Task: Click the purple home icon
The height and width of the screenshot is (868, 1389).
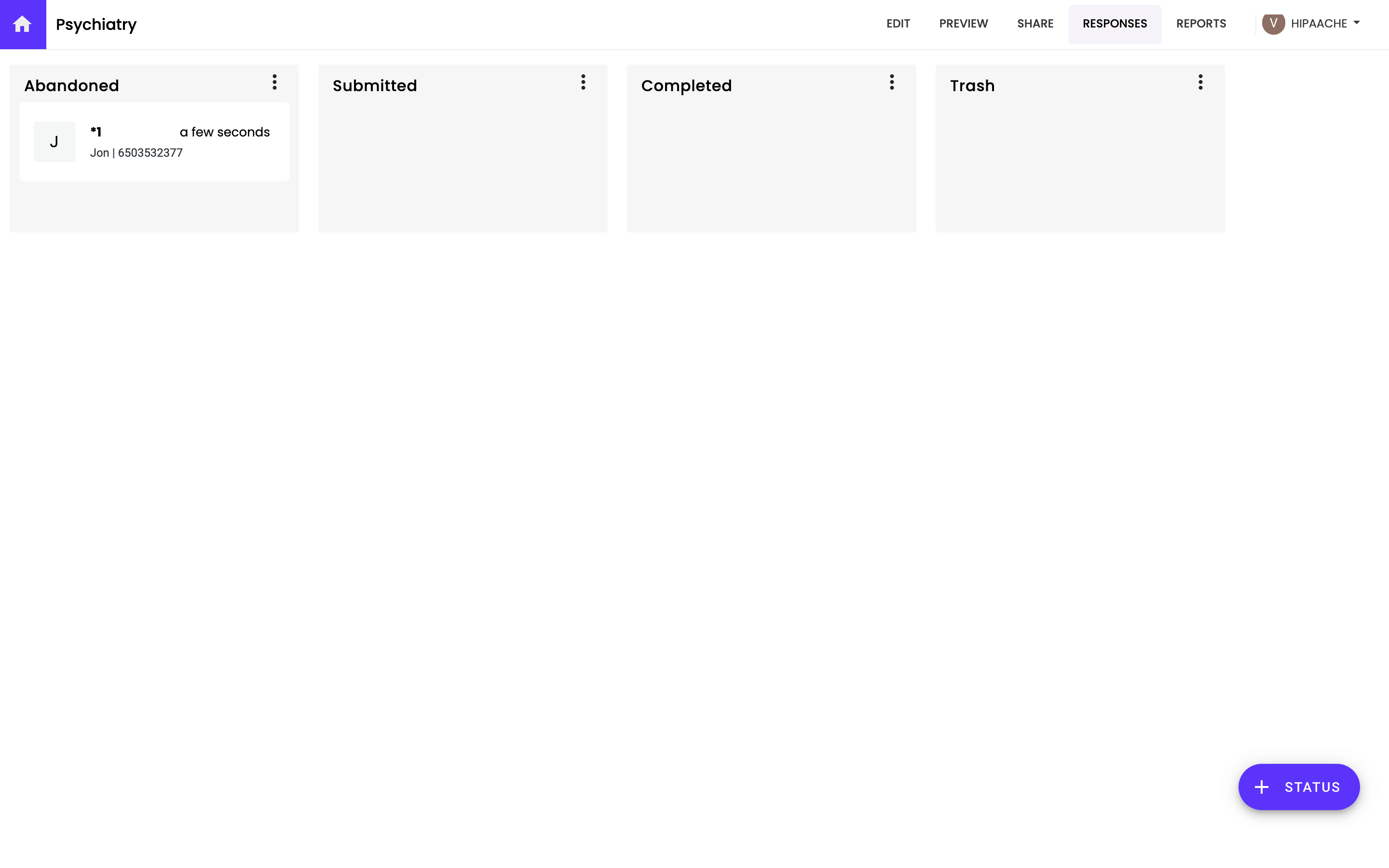Action: [x=23, y=24]
